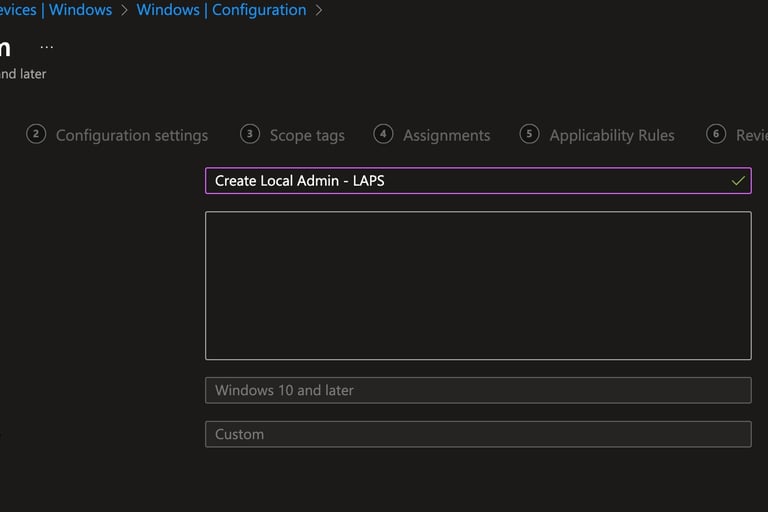Click the step 5 circle icon

tap(529, 134)
